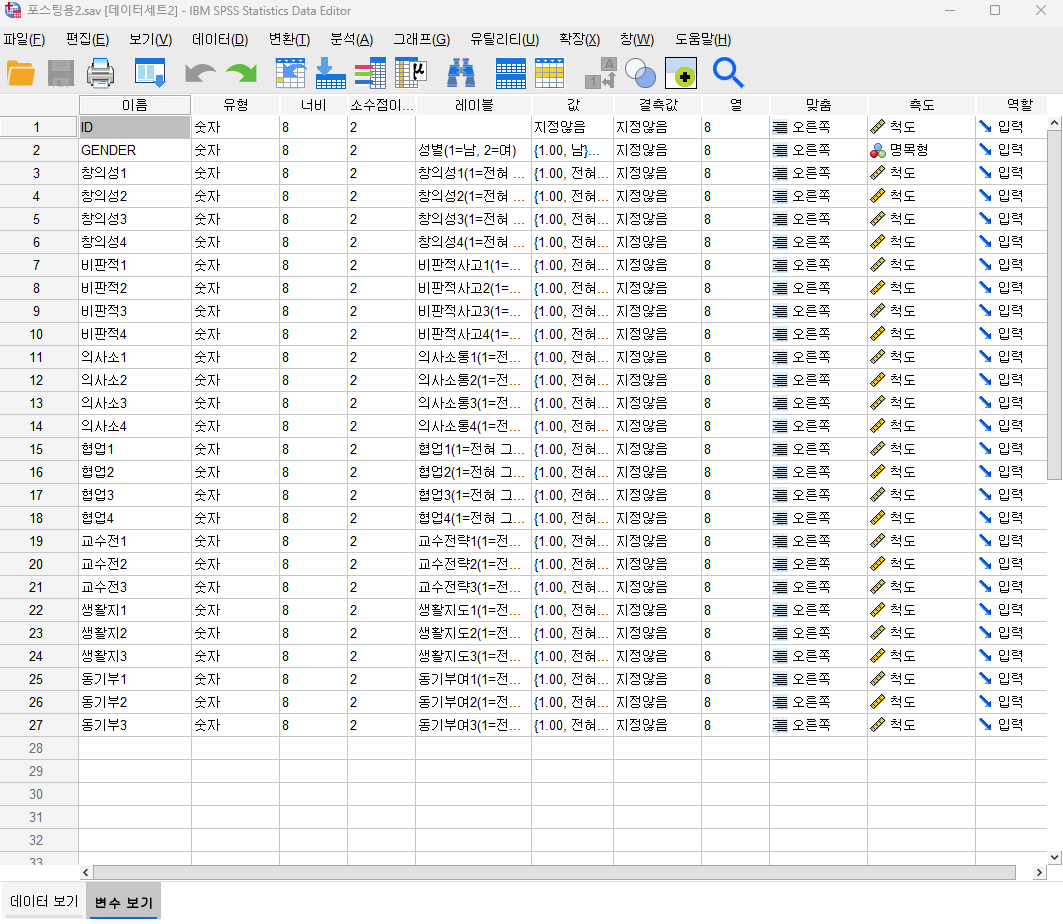The height and width of the screenshot is (924, 1063).
Task: Open the 데이터(D) menu
Action: pyautogui.click(x=220, y=39)
